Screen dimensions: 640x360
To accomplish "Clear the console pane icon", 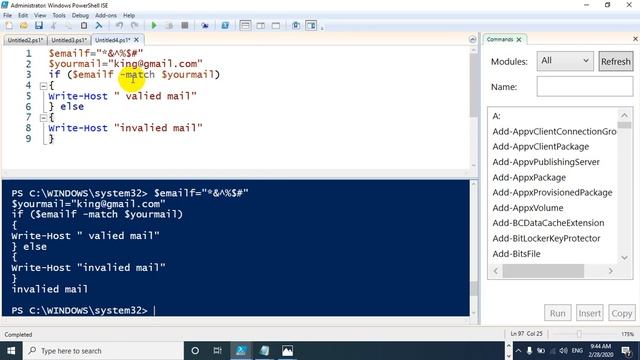I will click(x=99, y=25).
